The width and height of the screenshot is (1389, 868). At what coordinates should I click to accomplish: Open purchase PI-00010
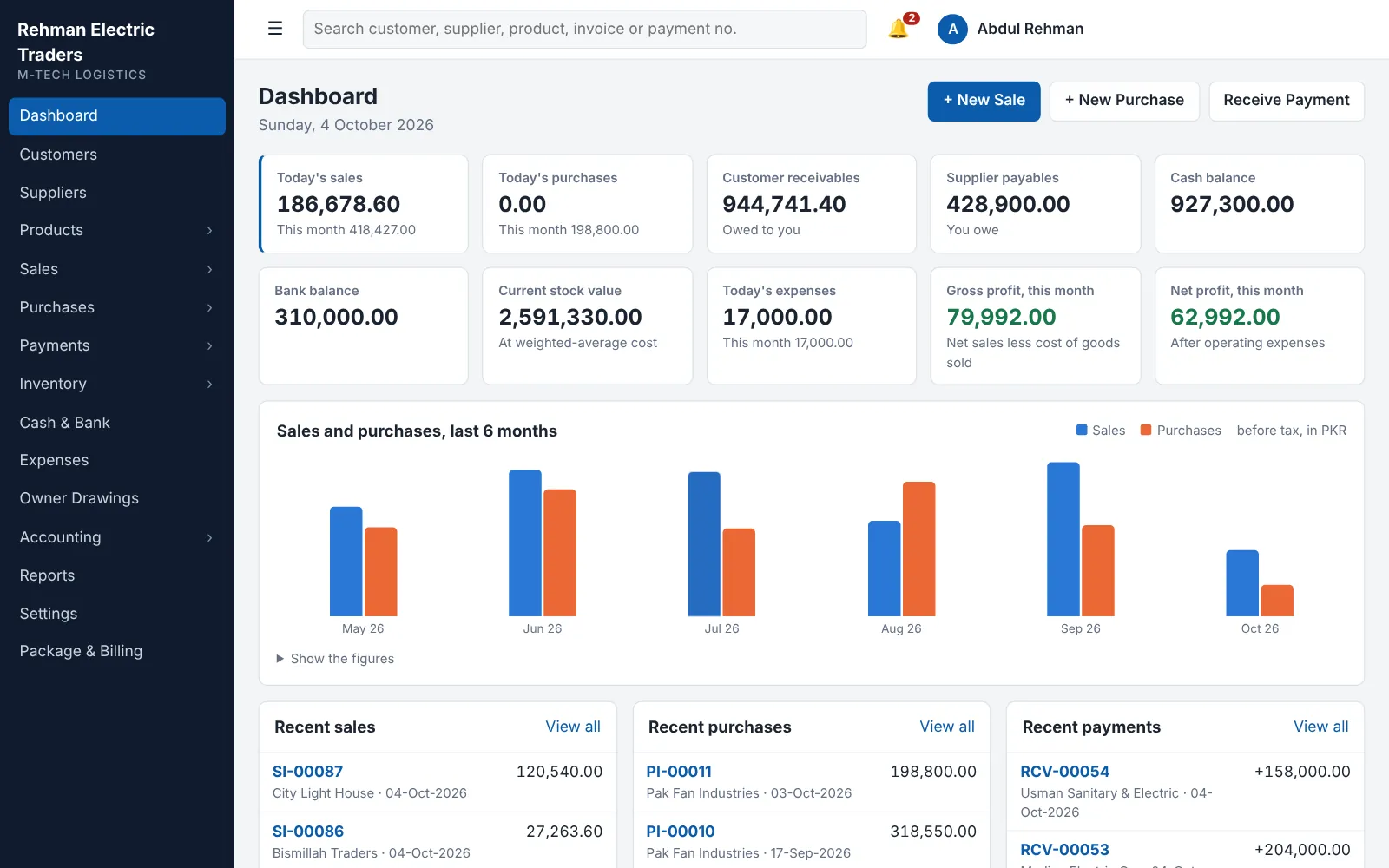[x=681, y=832]
